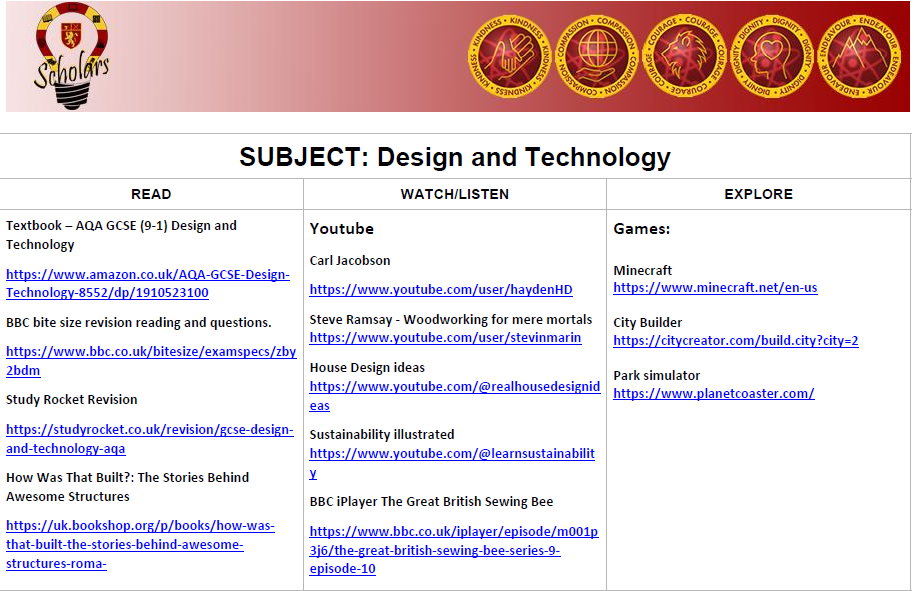Click the Scholars lightbulb logo
The image size is (914, 591).
[x=72, y=56]
